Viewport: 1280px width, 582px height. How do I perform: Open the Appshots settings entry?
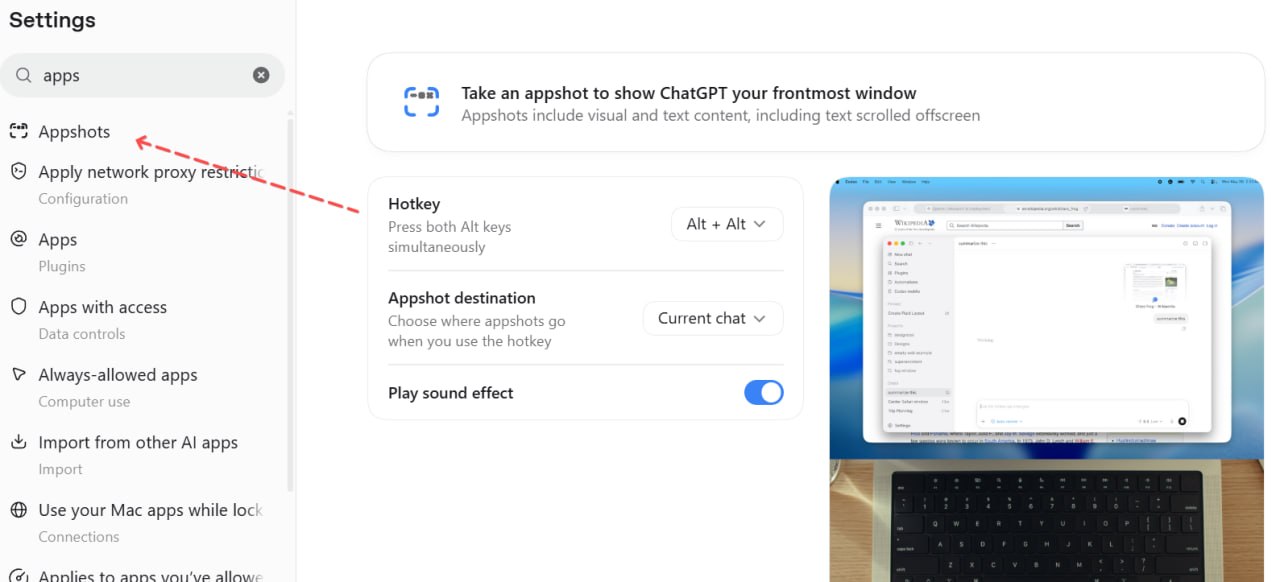tap(74, 132)
